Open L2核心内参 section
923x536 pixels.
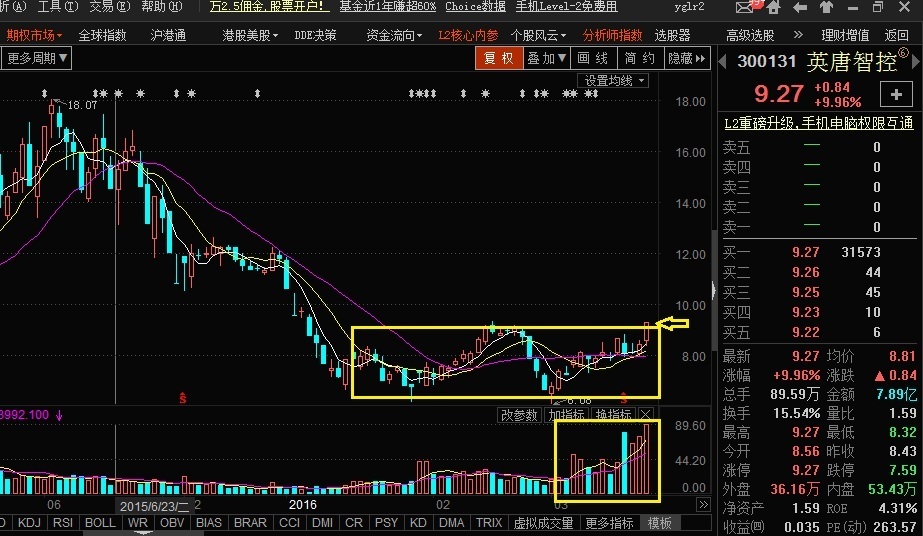tap(468, 35)
